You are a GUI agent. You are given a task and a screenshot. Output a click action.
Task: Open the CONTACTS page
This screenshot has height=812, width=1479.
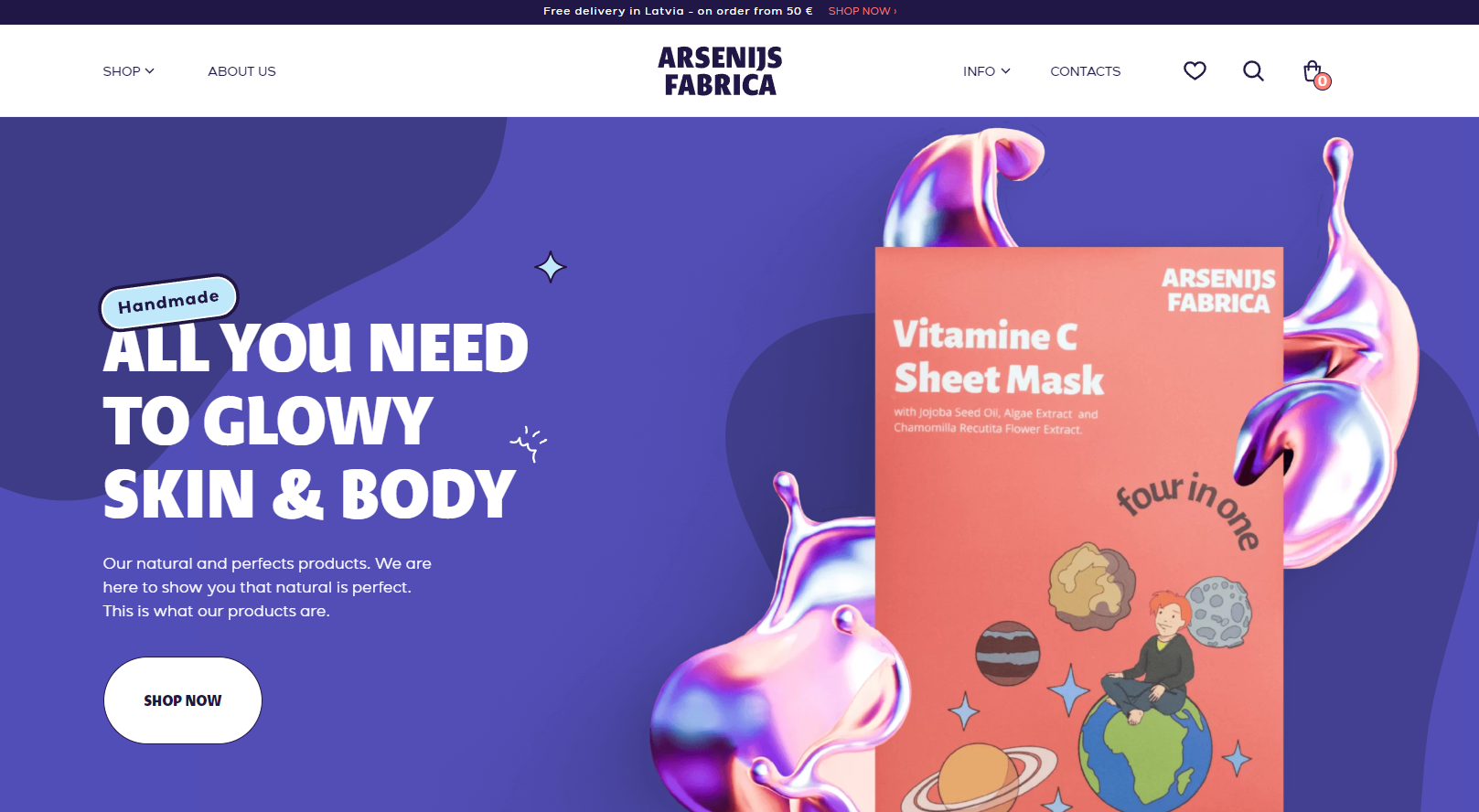(x=1085, y=71)
